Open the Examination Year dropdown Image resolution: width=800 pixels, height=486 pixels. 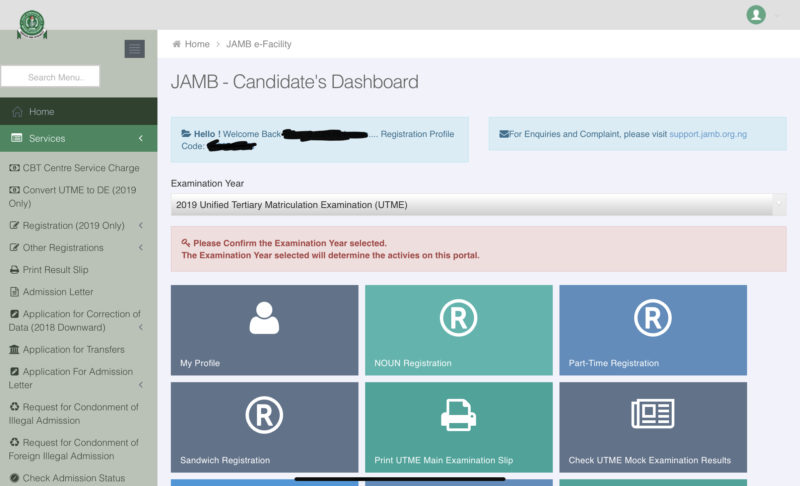478,204
